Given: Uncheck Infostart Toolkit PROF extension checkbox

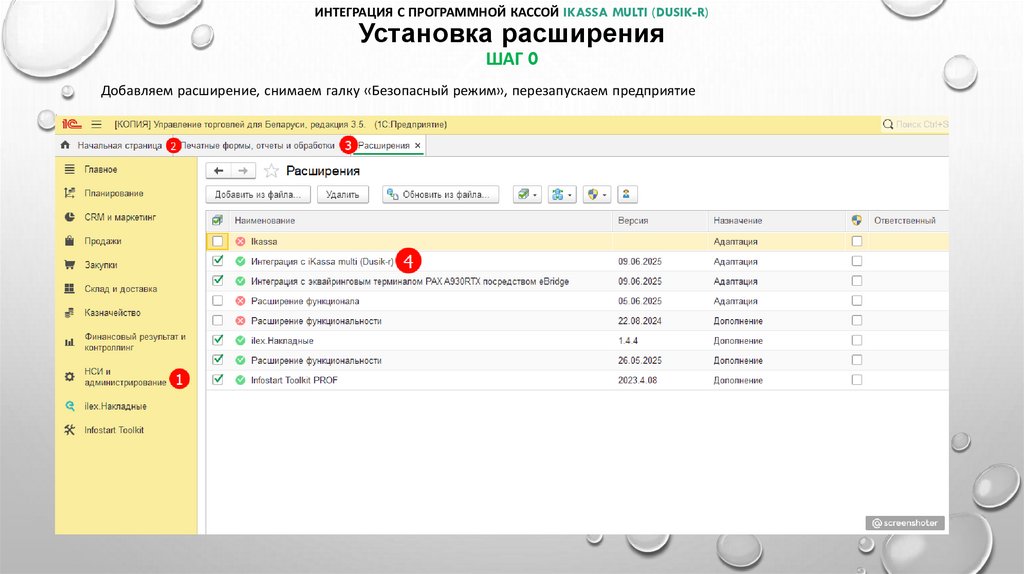Looking at the screenshot, I should click(217, 379).
